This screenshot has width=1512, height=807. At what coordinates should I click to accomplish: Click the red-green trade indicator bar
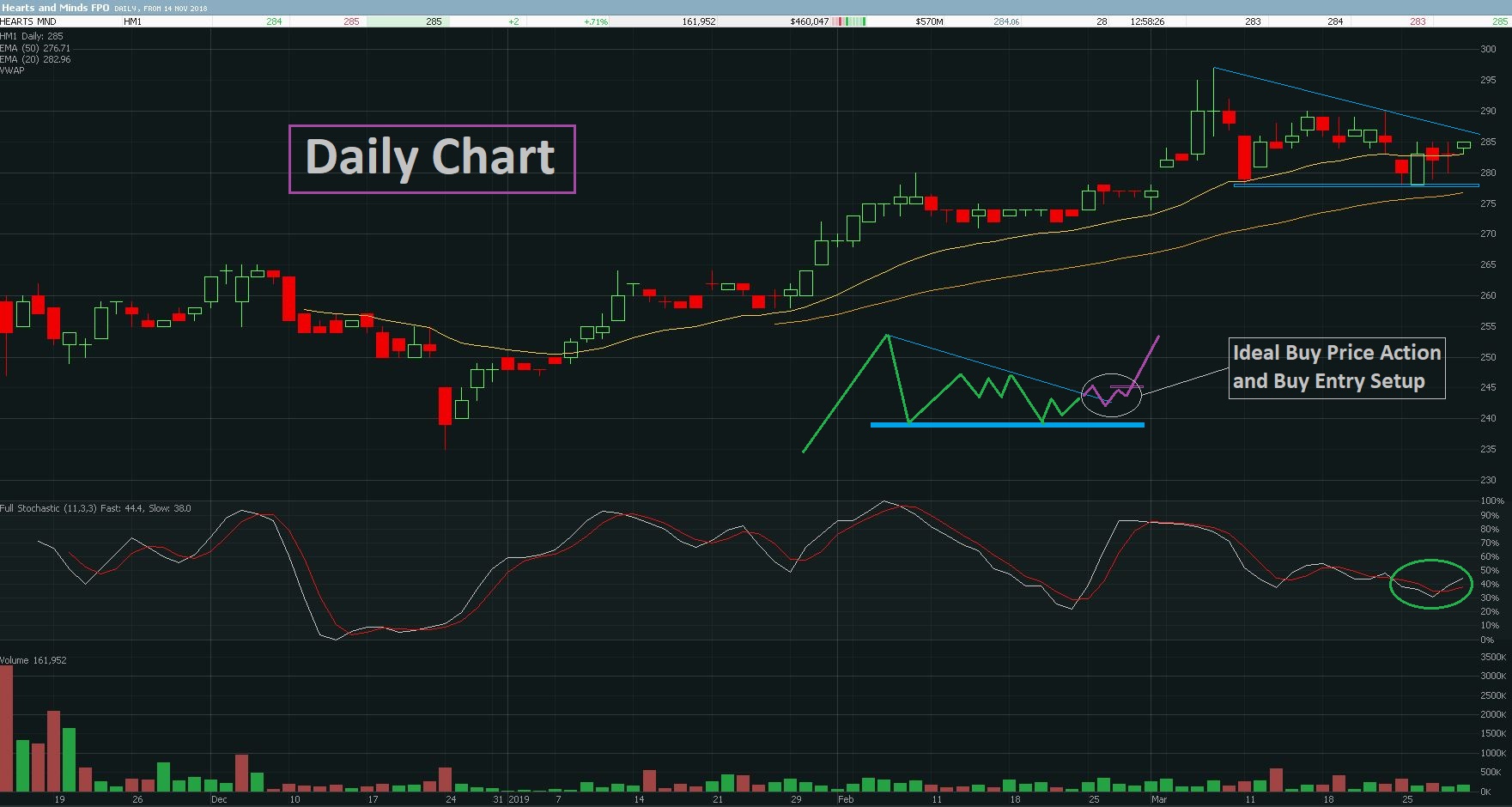pos(850,21)
